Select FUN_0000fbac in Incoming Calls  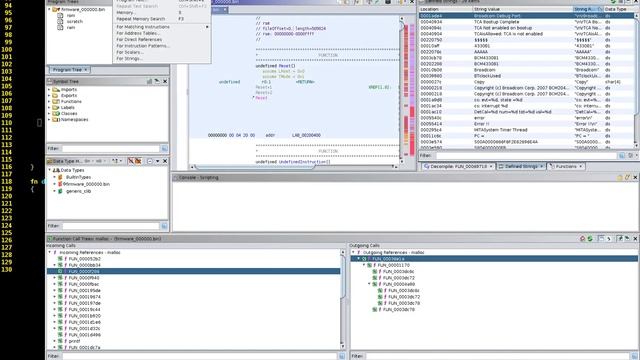[84, 284]
